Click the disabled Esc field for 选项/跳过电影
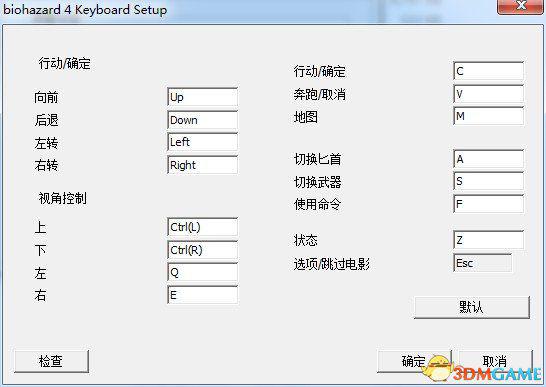 point(483,263)
